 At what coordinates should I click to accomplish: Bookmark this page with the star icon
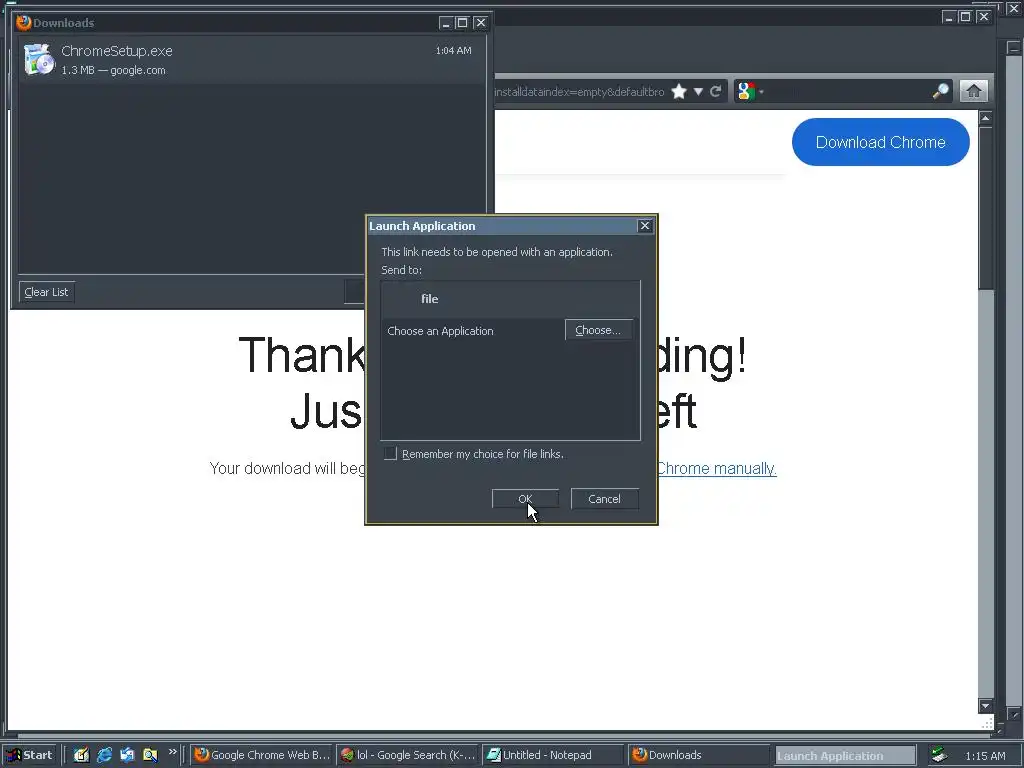pyautogui.click(x=679, y=91)
